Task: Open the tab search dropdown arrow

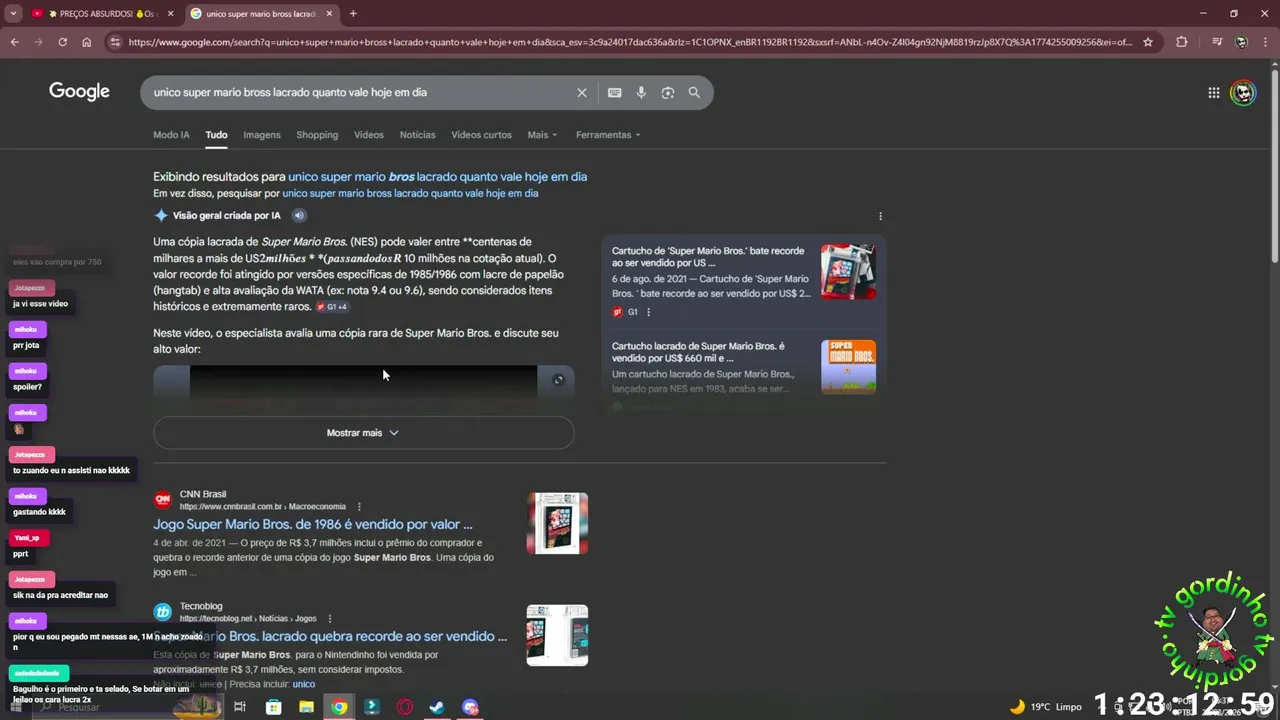Action: tap(13, 14)
